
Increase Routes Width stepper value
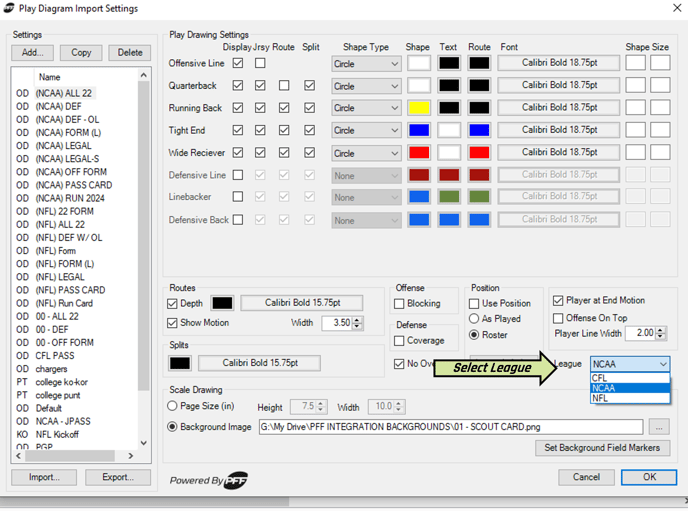tap(358, 320)
